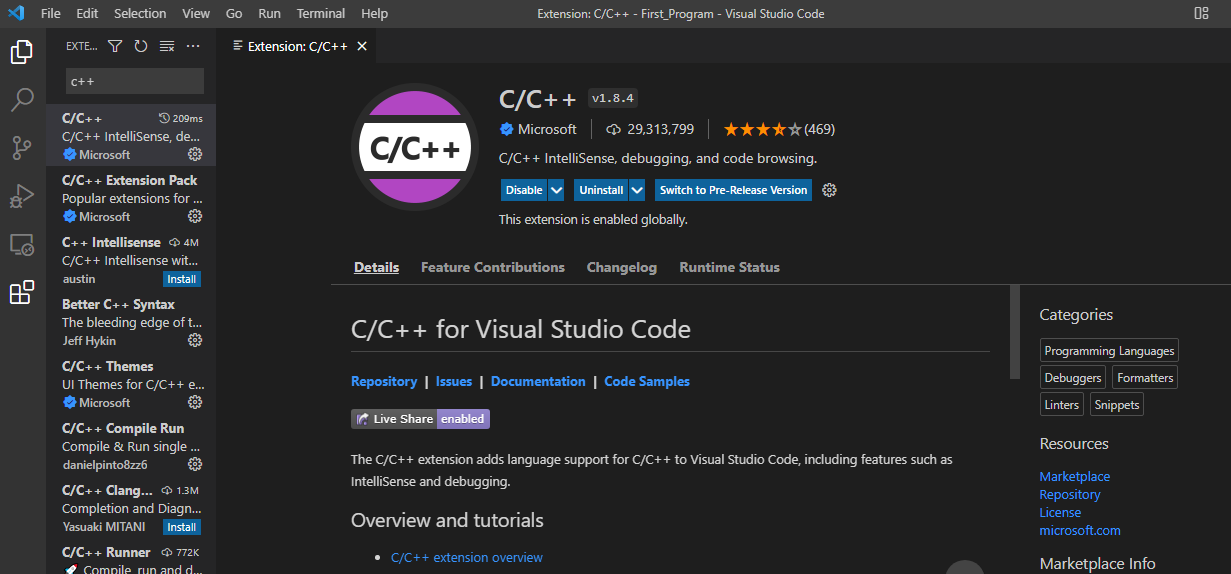Click the C/C++ extension logo
1231x574 pixels.
415,148
